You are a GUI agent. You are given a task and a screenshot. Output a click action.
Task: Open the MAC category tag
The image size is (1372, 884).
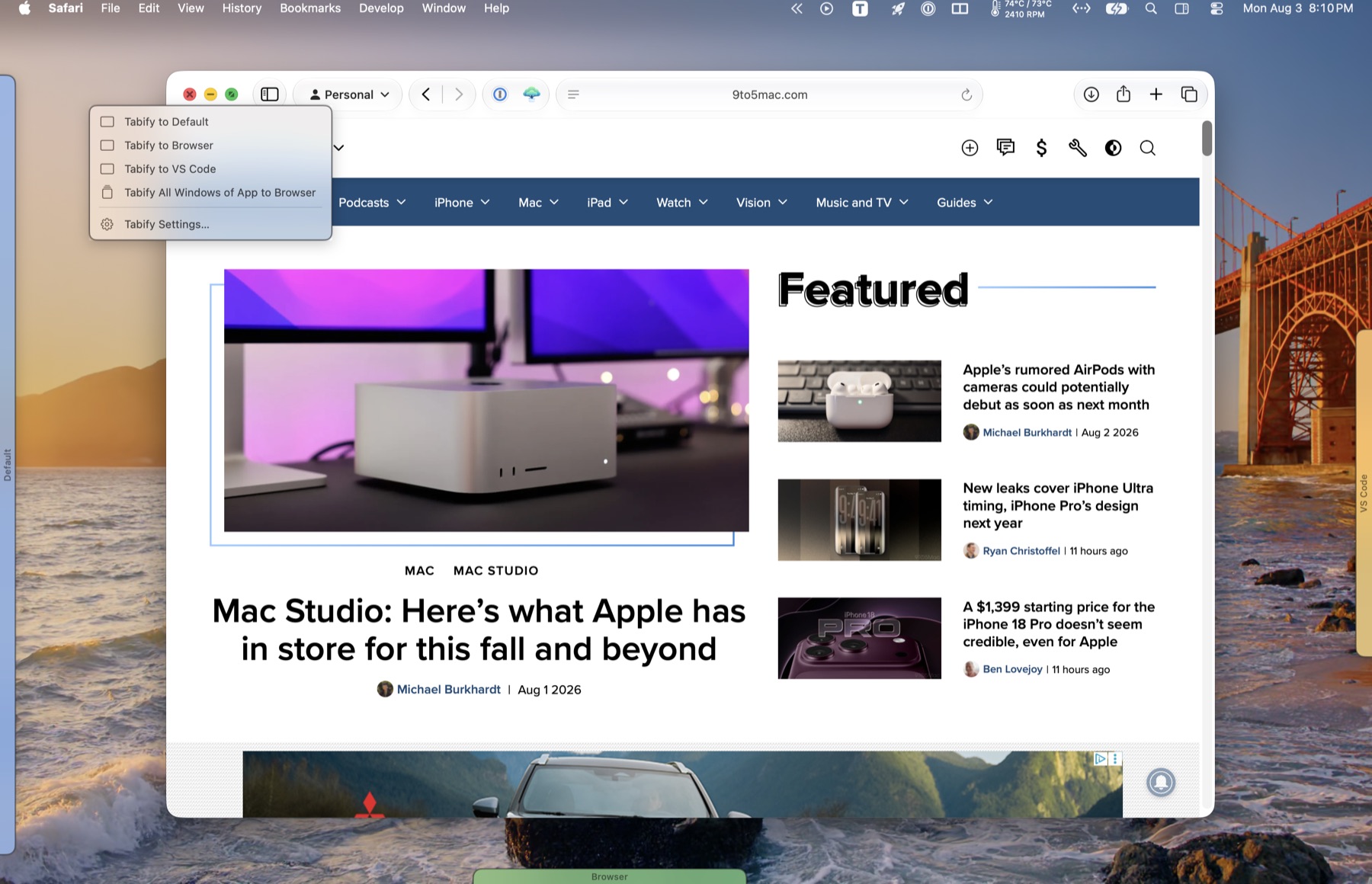[419, 571]
